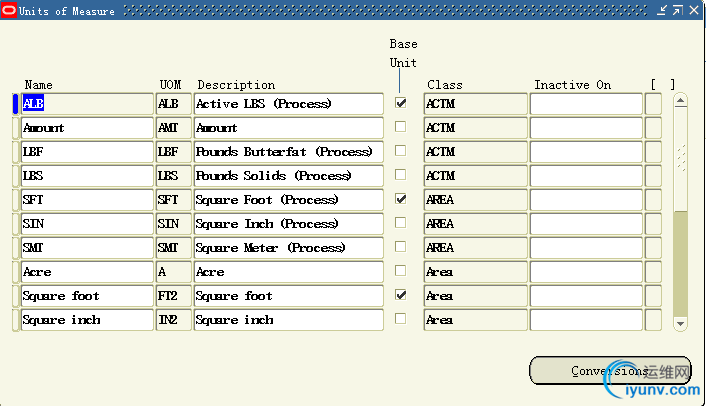
Task: Select the LBS name field
Action: click(x=87, y=176)
